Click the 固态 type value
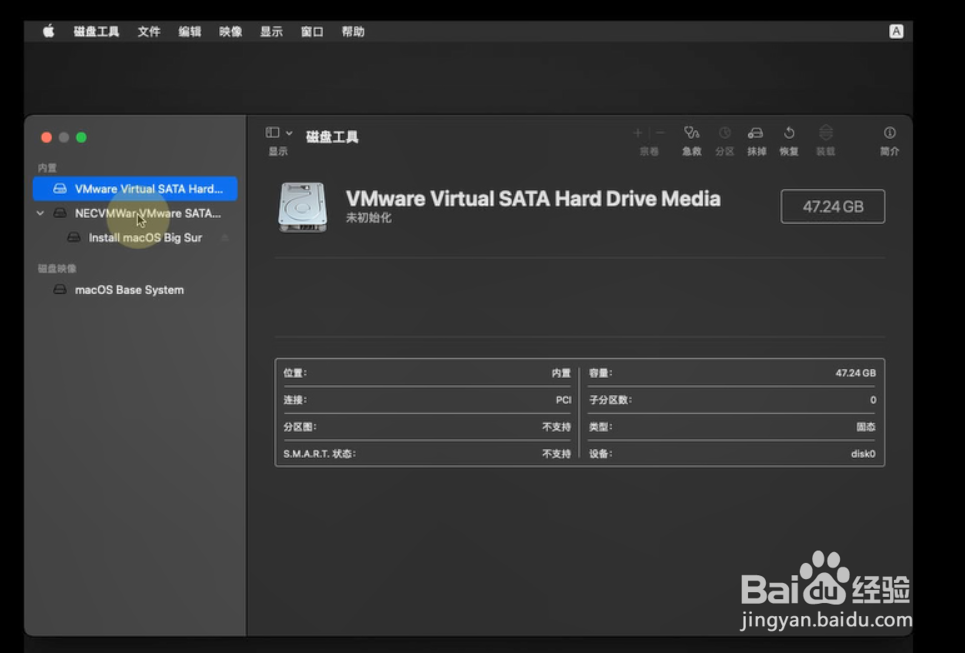The height and width of the screenshot is (653, 965). click(x=866, y=427)
